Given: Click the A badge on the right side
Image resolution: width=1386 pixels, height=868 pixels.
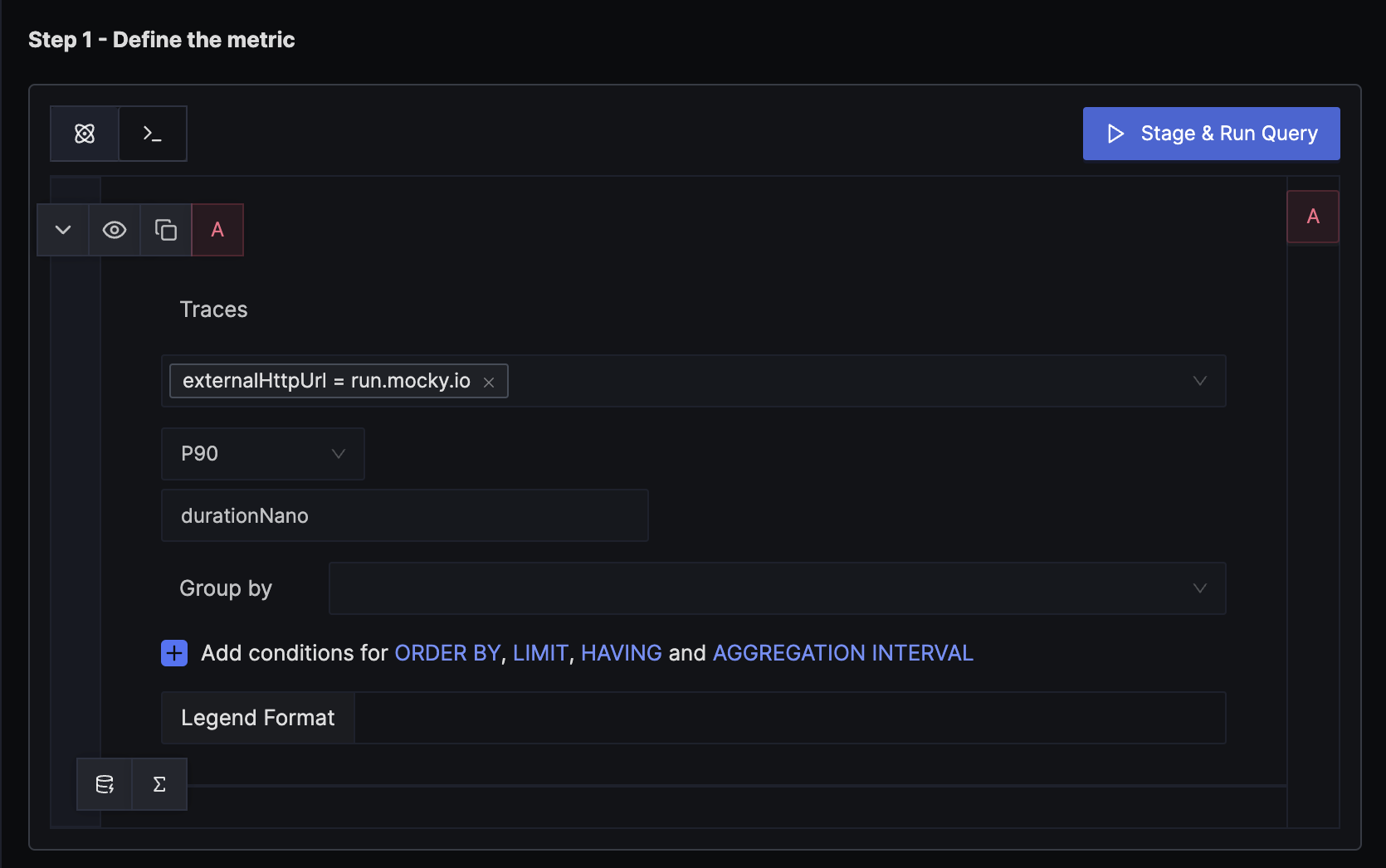Looking at the screenshot, I should tap(1313, 217).
